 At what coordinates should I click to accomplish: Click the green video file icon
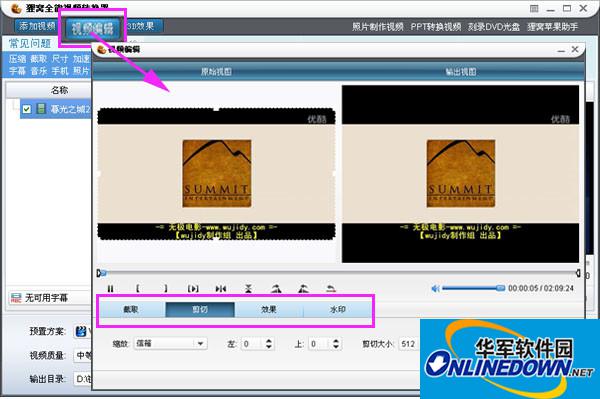click(41, 109)
